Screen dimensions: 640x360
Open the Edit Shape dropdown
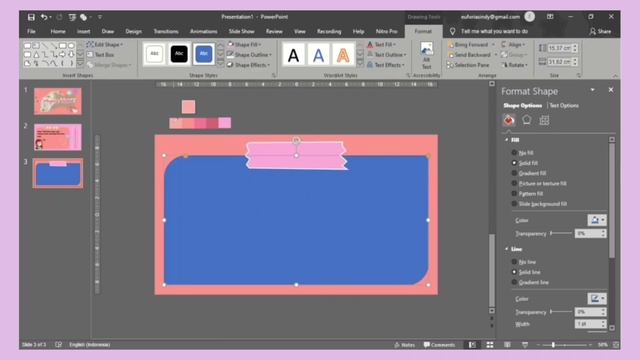point(105,44)
